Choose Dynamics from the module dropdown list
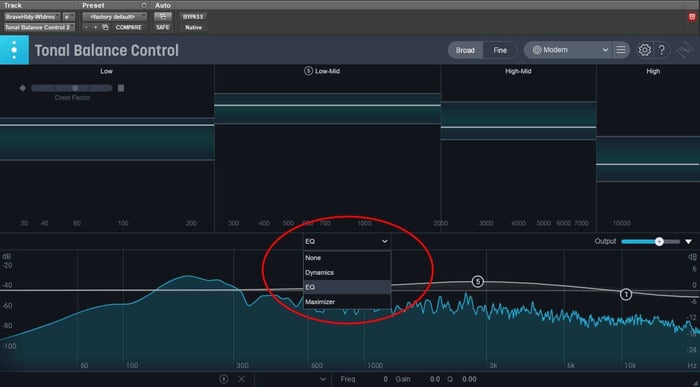Viewport: 700px width, 387px height. tap(347, 273)
